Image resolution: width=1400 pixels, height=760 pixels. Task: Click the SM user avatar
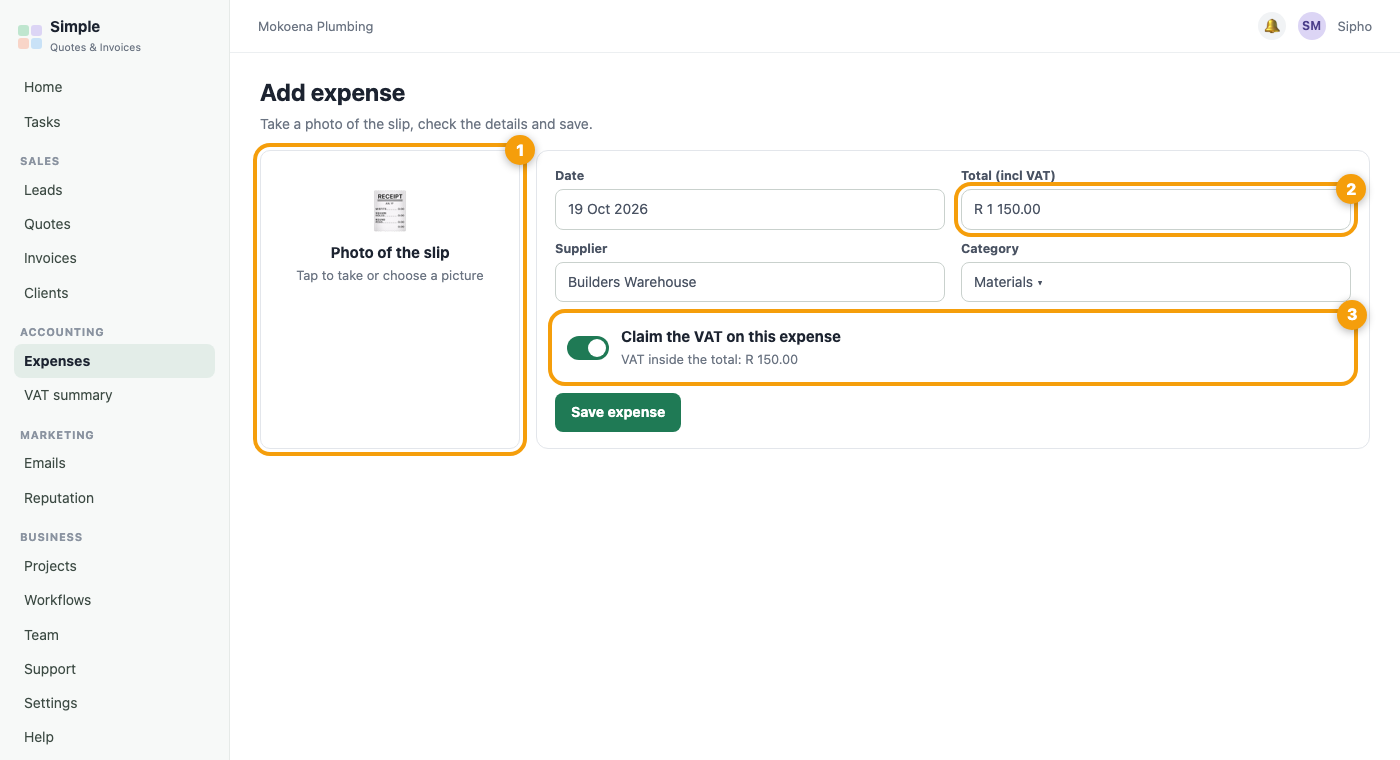[x=1312, y=26]
